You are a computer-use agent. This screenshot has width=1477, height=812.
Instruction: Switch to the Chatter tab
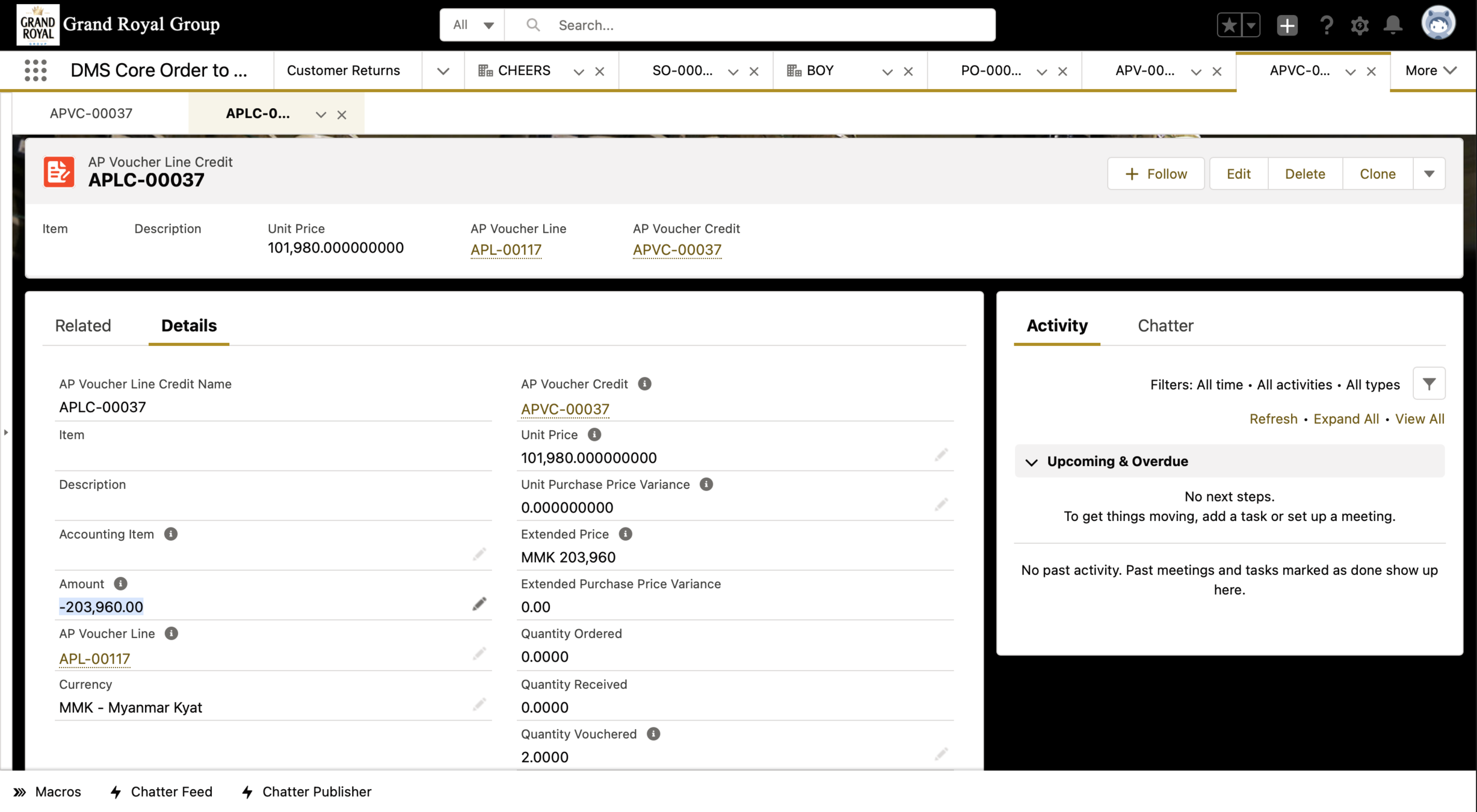(x=1165, y=325)
